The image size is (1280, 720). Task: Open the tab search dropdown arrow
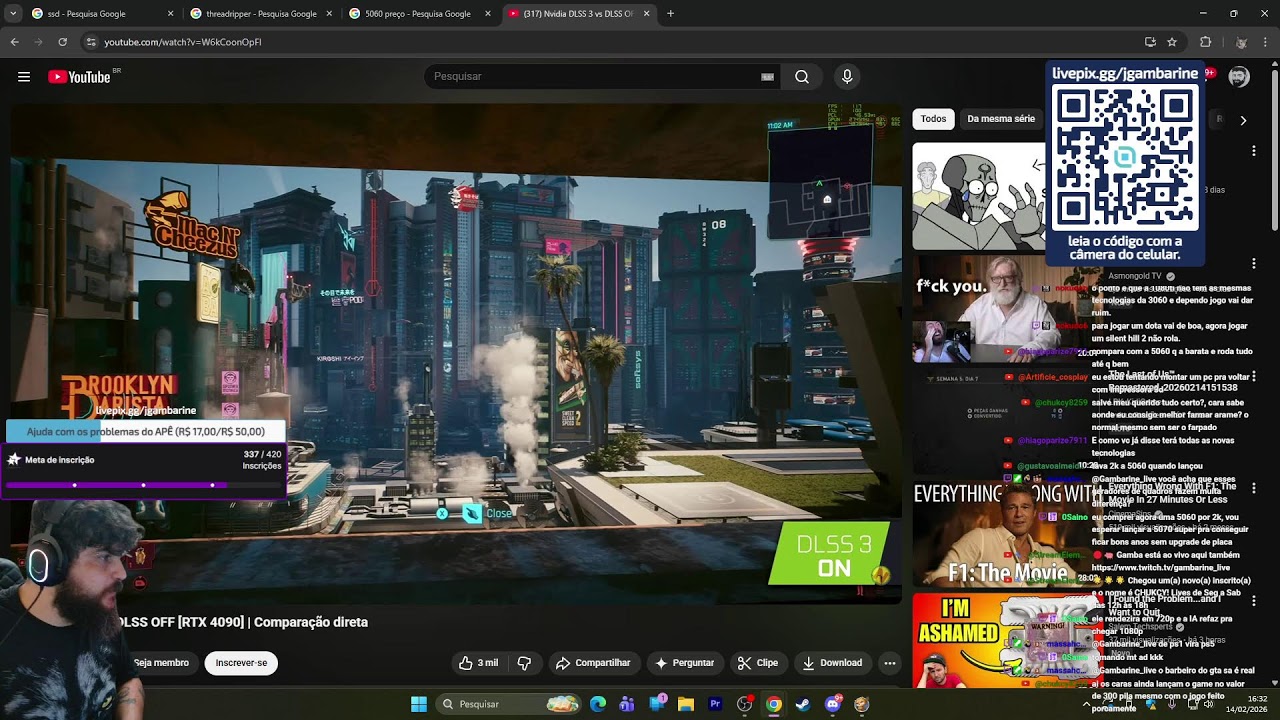[13, 14]
